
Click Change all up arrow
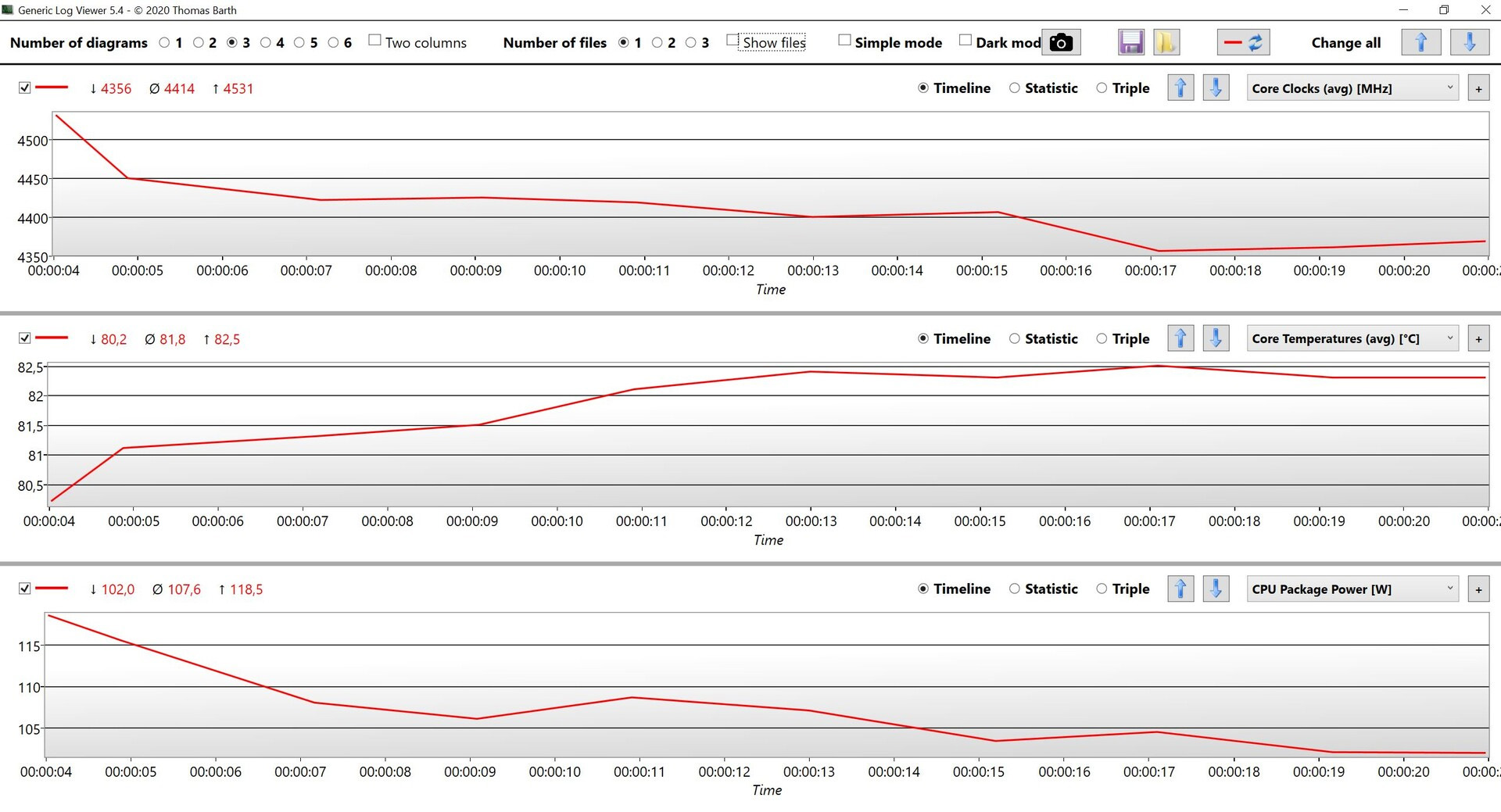tap(1421, 42)
